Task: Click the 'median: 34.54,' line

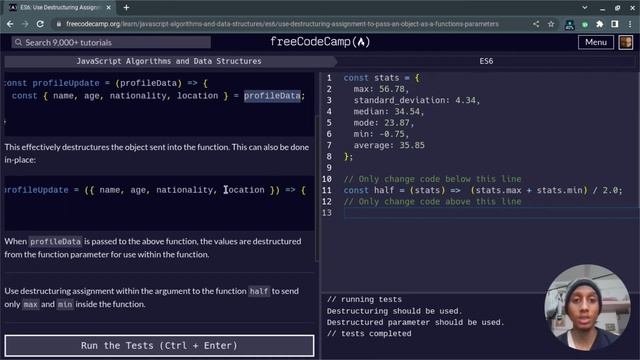Action: point(389,111)
